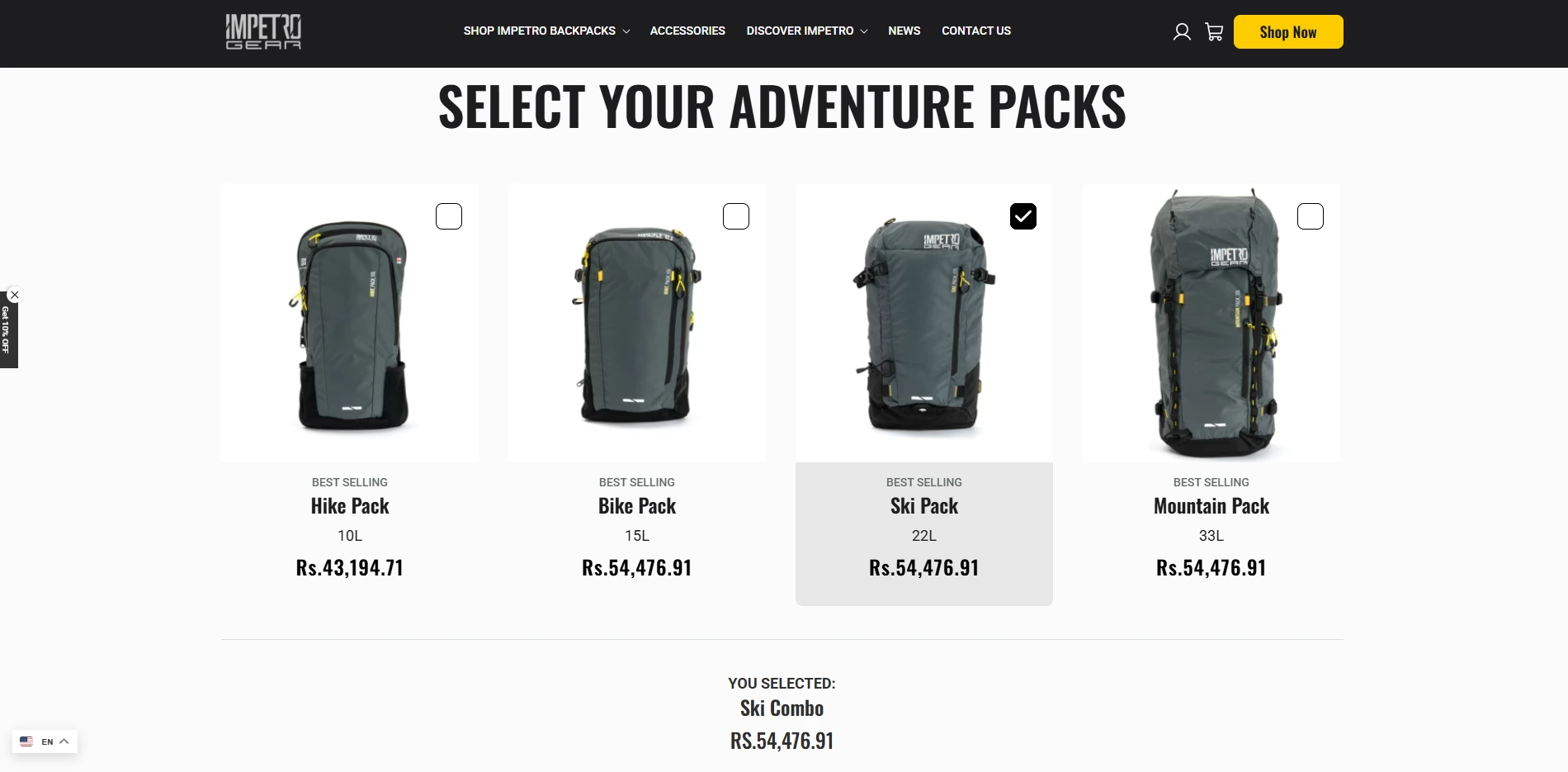Uncheck the Ski Pack checkbox
Viewport: 1568px width, 772px height.
[x=1023, y=216]
